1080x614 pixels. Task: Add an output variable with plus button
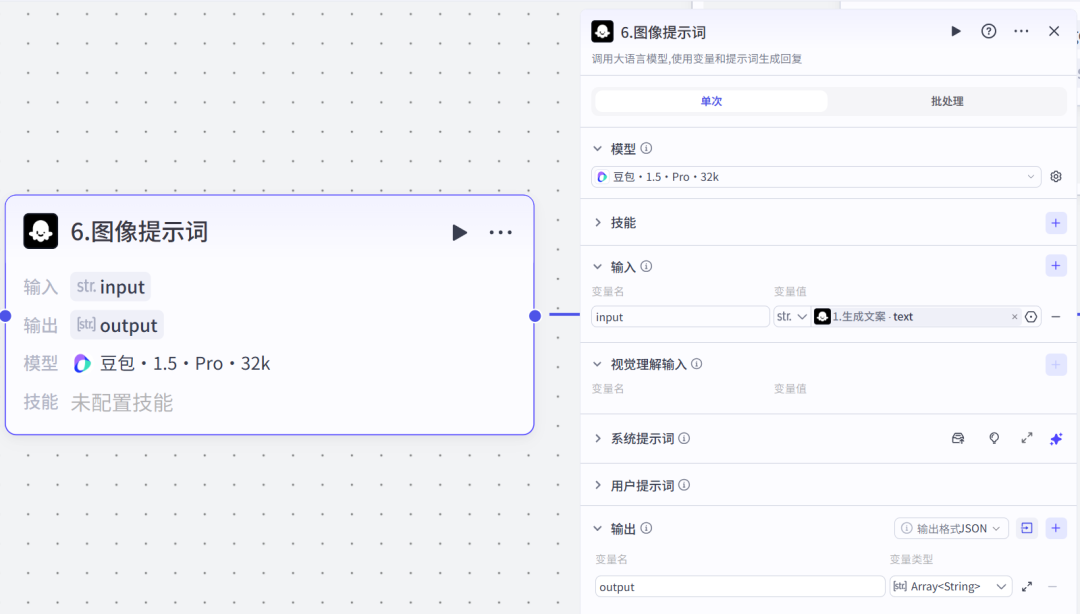[x=1056, y=529]
